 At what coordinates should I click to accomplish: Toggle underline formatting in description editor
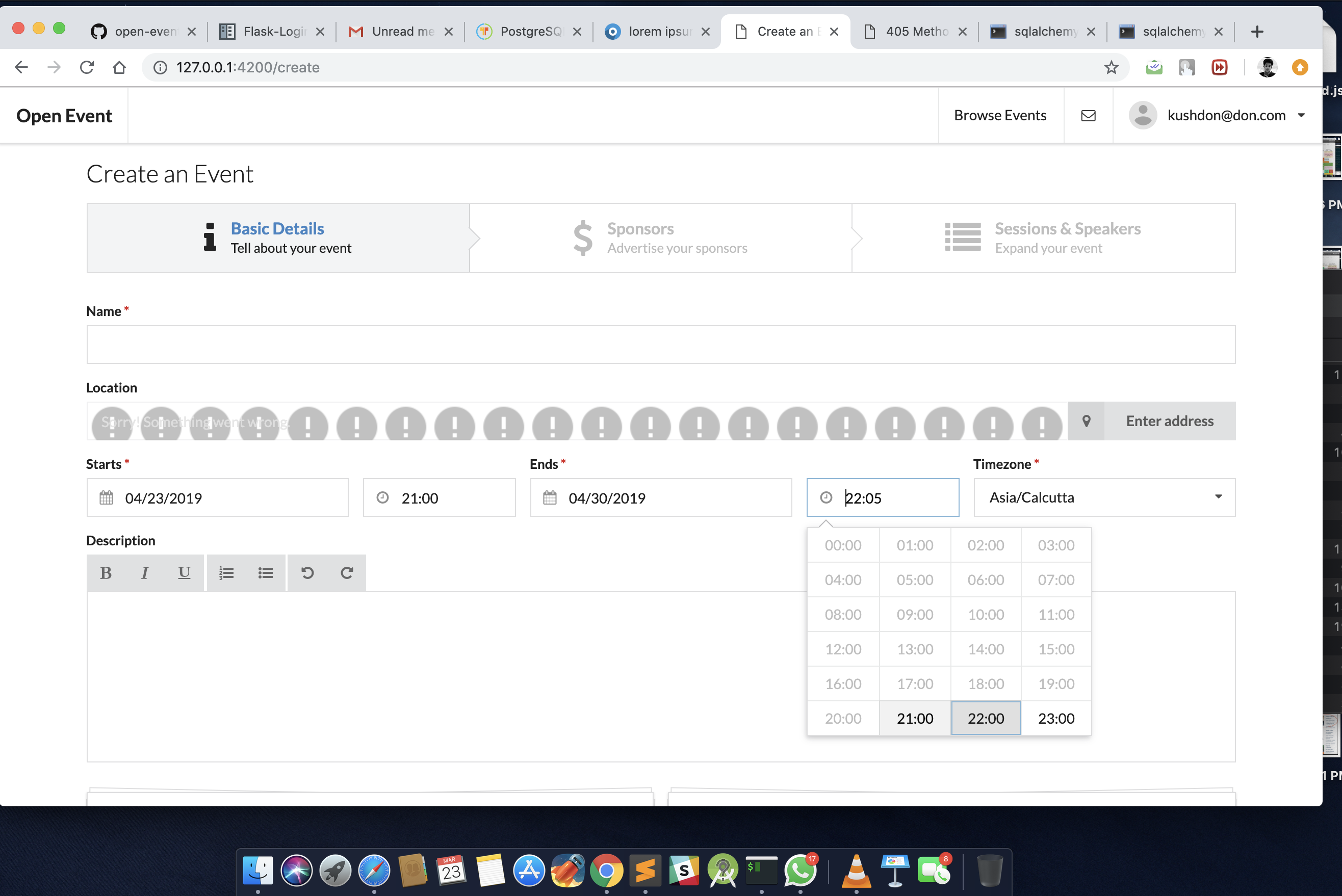pyautogui.click(x=184, y=572)
